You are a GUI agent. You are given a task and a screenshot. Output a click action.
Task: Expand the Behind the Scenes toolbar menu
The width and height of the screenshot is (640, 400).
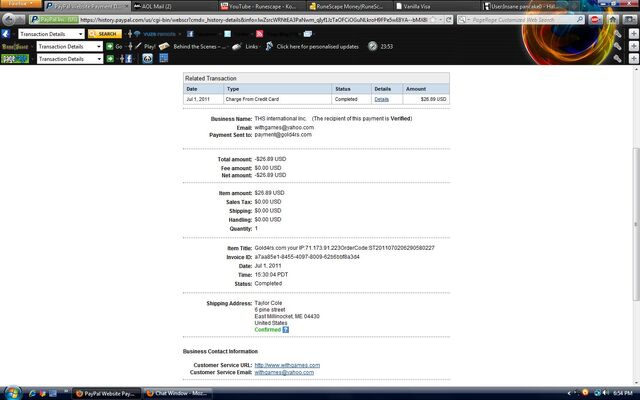tap(200, 47)
